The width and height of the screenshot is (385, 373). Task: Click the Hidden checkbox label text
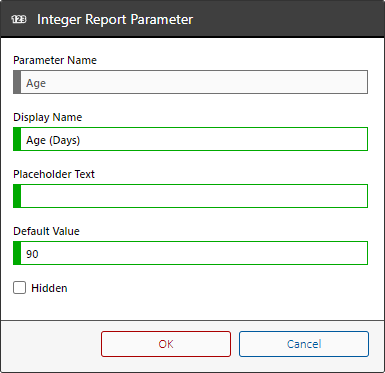tap(49, 288)
